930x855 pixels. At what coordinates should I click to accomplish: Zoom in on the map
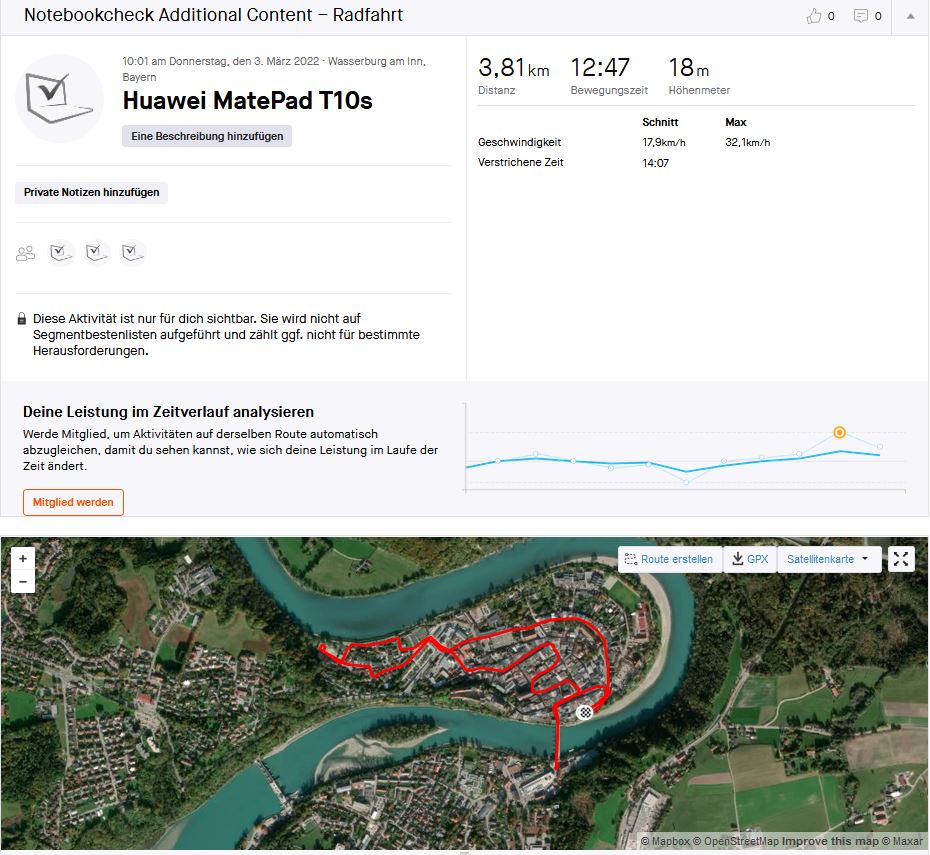23,559
